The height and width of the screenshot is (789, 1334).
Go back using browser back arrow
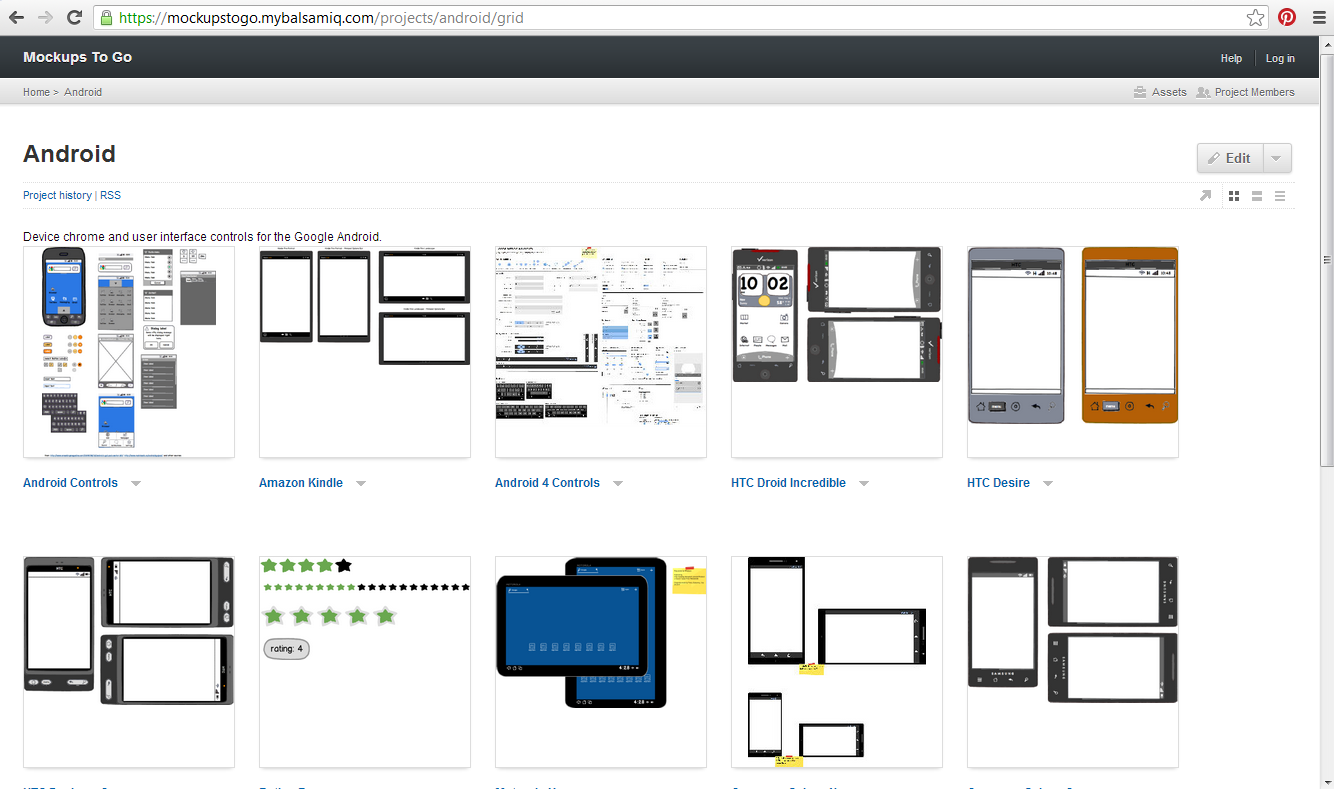point(17,17)
